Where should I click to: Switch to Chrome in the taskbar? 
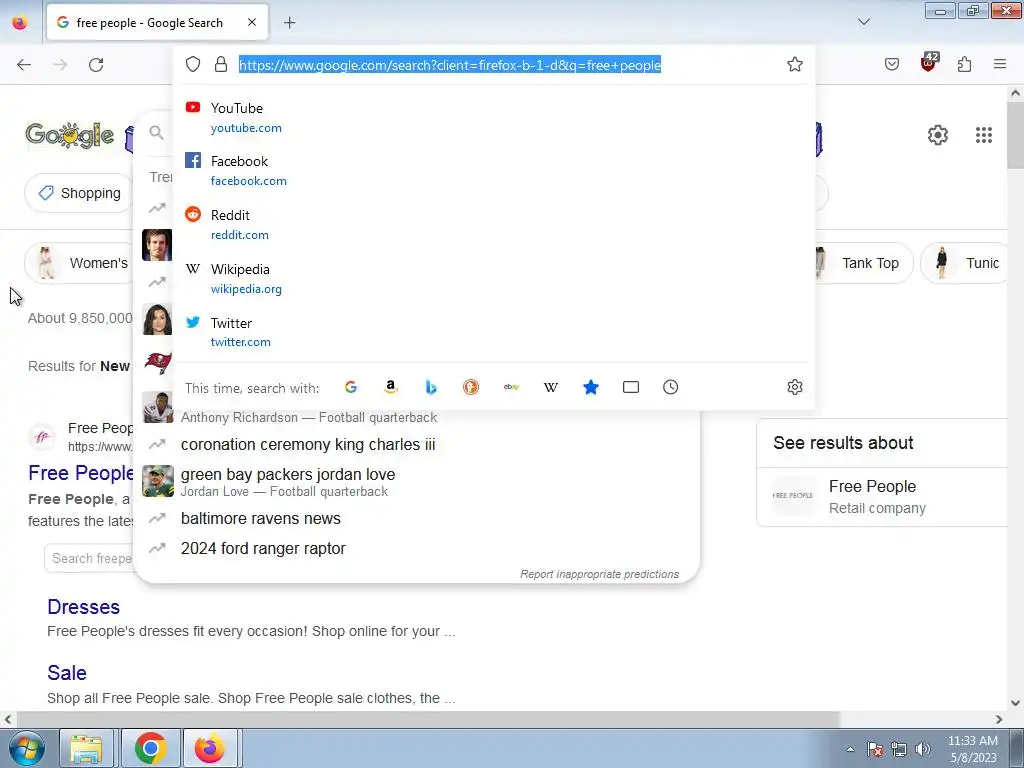pyautogui.click(x=150, y=748)
